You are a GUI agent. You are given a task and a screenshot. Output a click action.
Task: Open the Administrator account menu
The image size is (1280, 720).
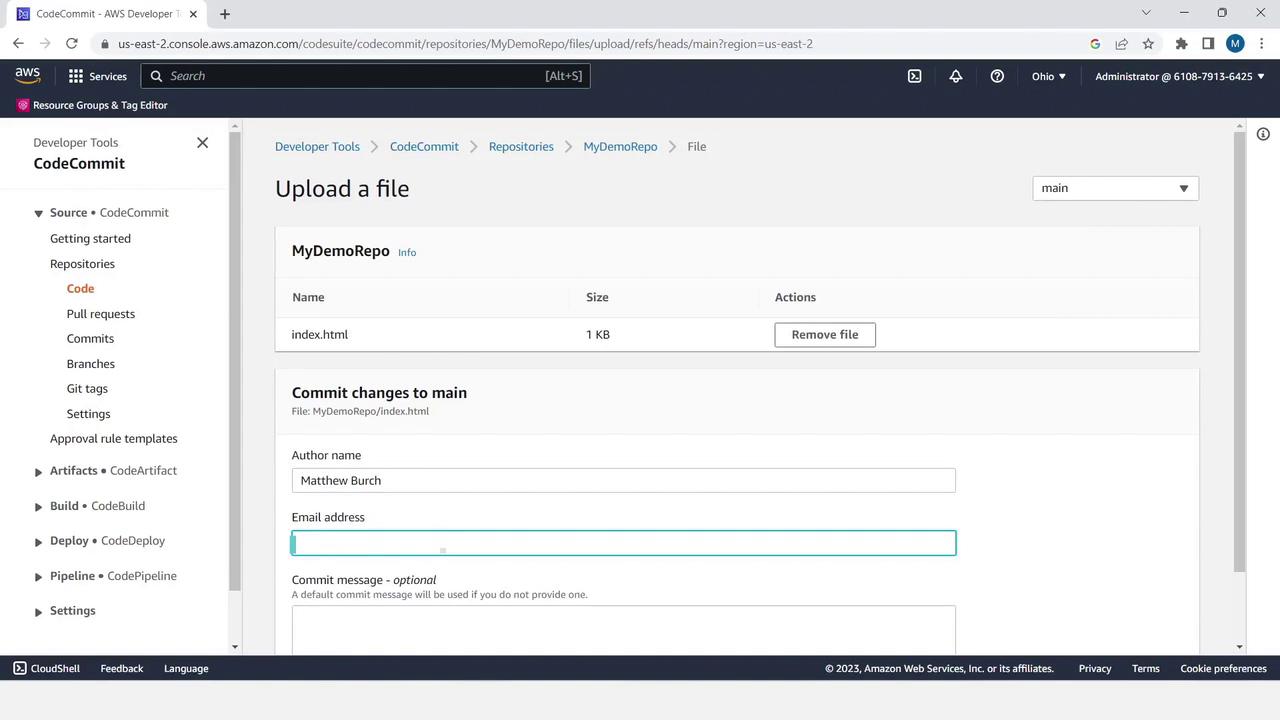pos(1179,76)
